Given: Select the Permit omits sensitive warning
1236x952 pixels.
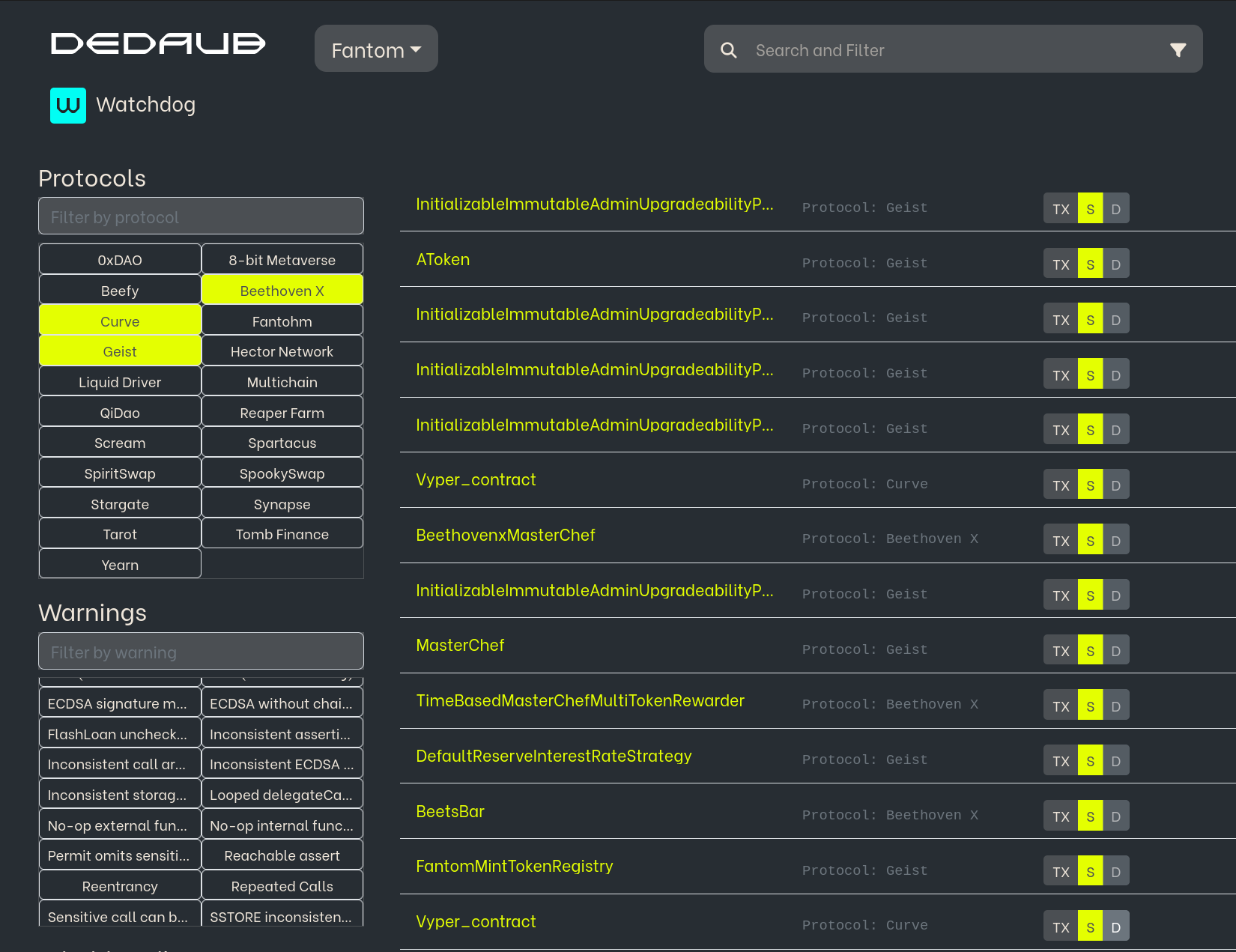Looking at the screenshot, I should (x=120, y=855).
